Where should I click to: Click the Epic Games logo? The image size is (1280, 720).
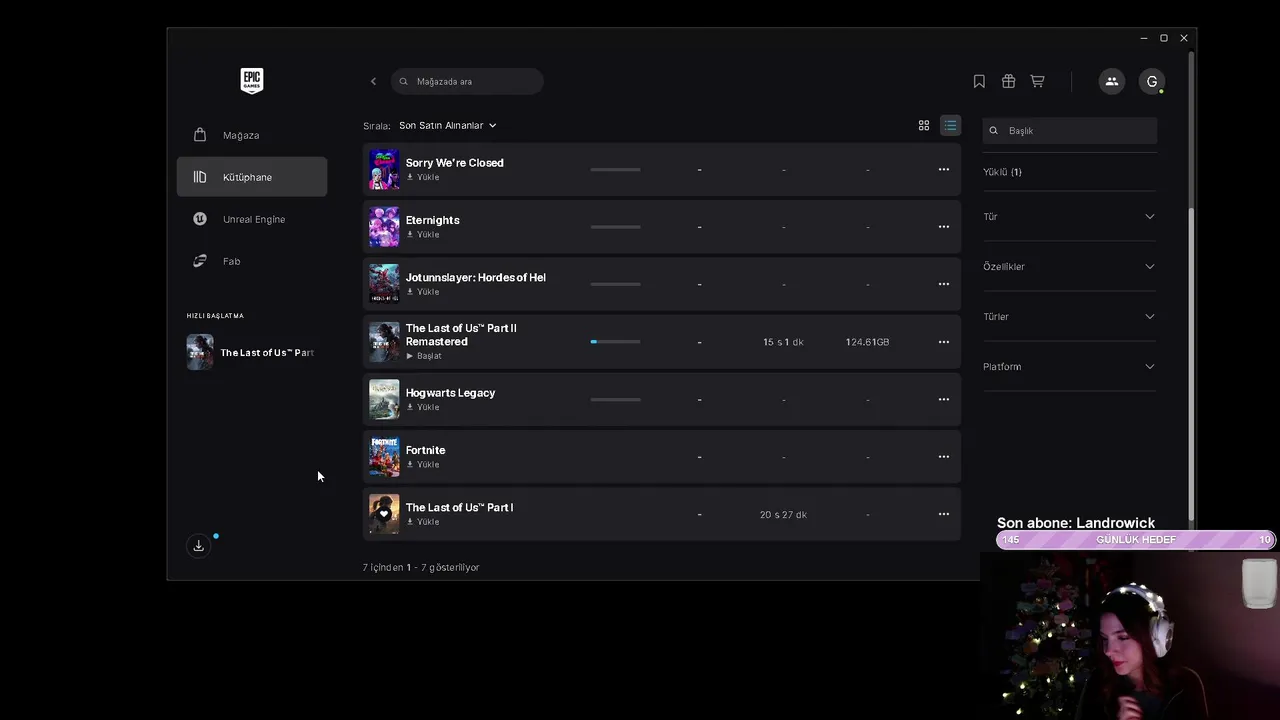[252, 81]
